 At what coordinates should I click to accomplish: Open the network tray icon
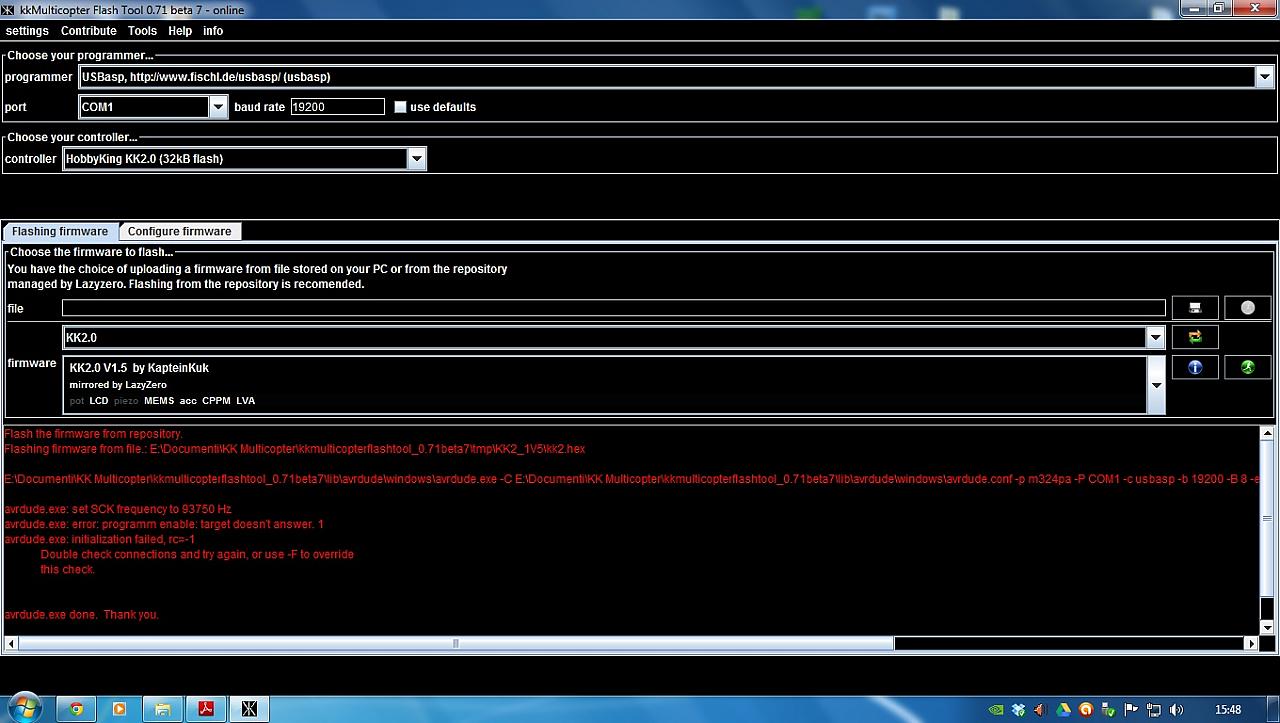(x=1153, y=710)
